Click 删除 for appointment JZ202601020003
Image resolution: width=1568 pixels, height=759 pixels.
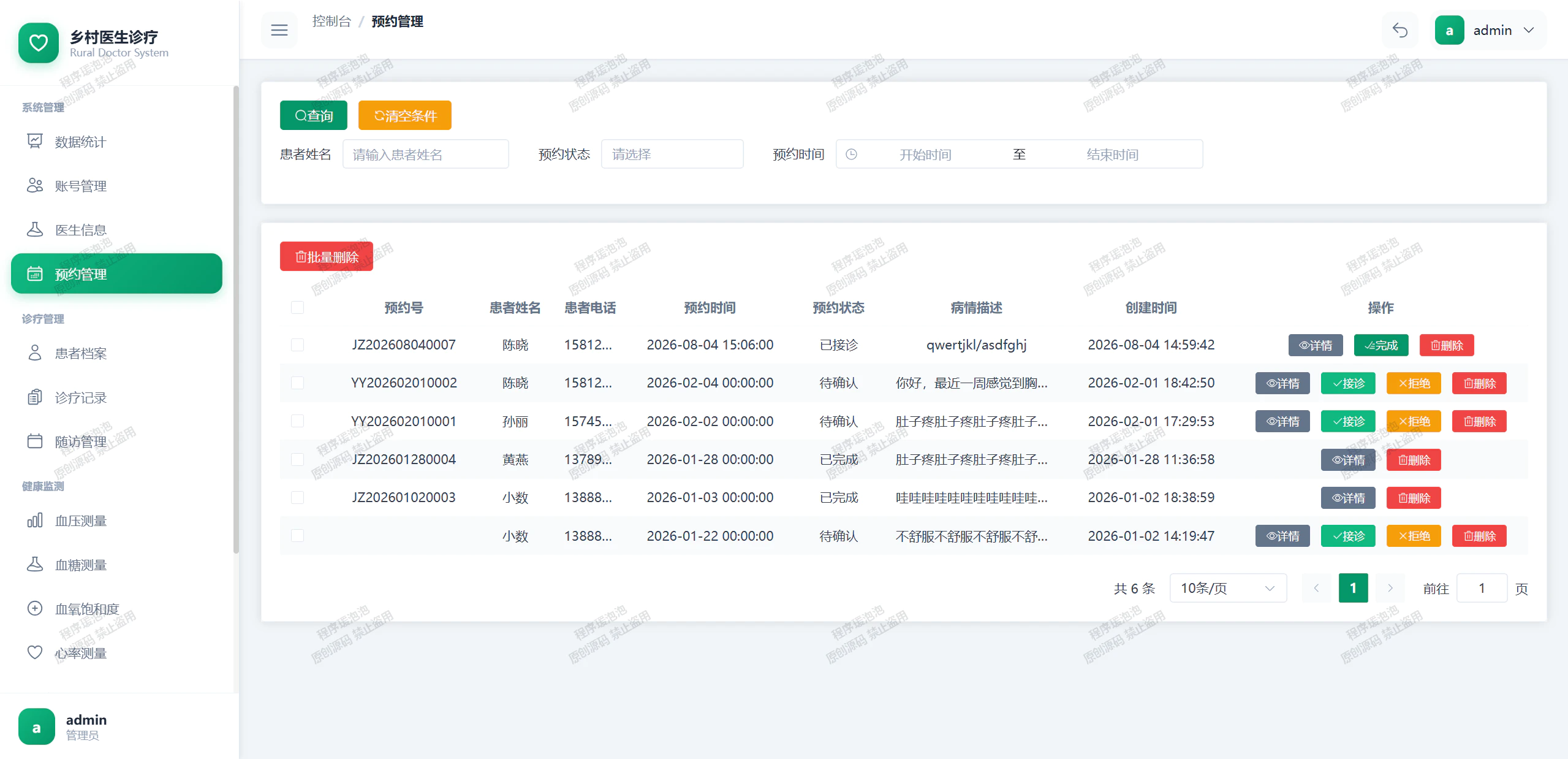[x=1414, y=498]
